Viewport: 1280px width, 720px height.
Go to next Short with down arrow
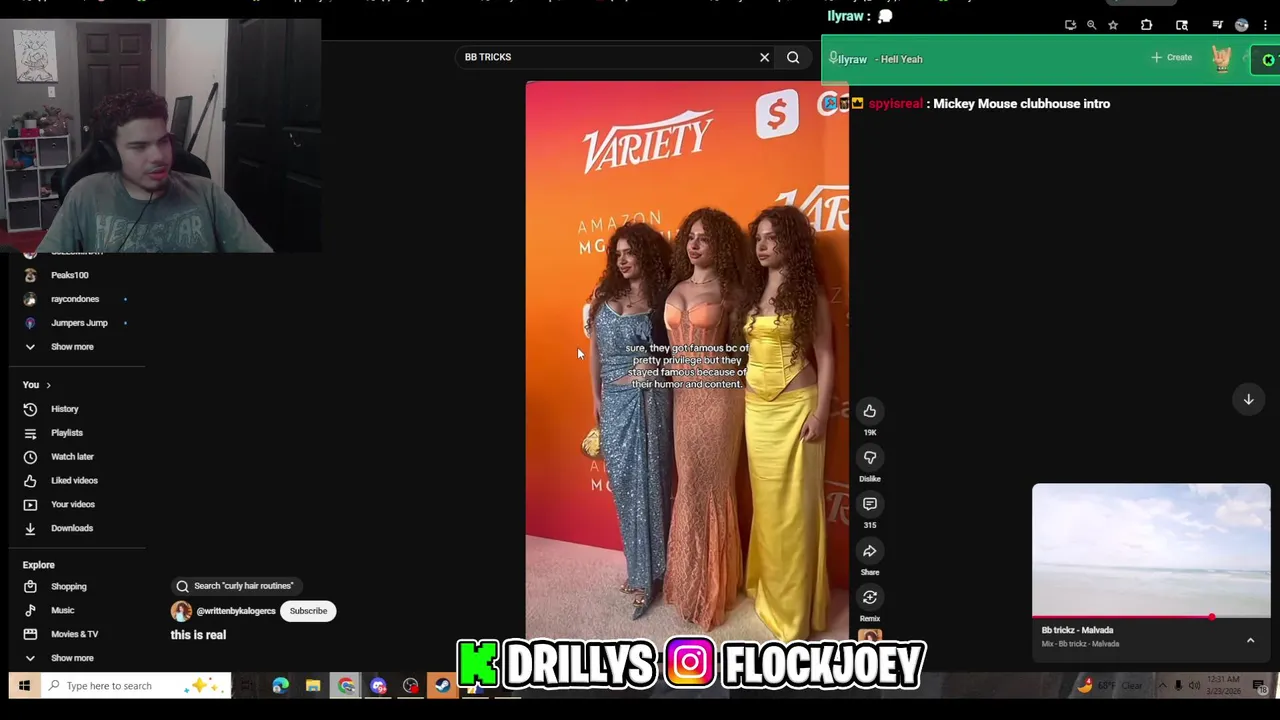(1248, 399)
